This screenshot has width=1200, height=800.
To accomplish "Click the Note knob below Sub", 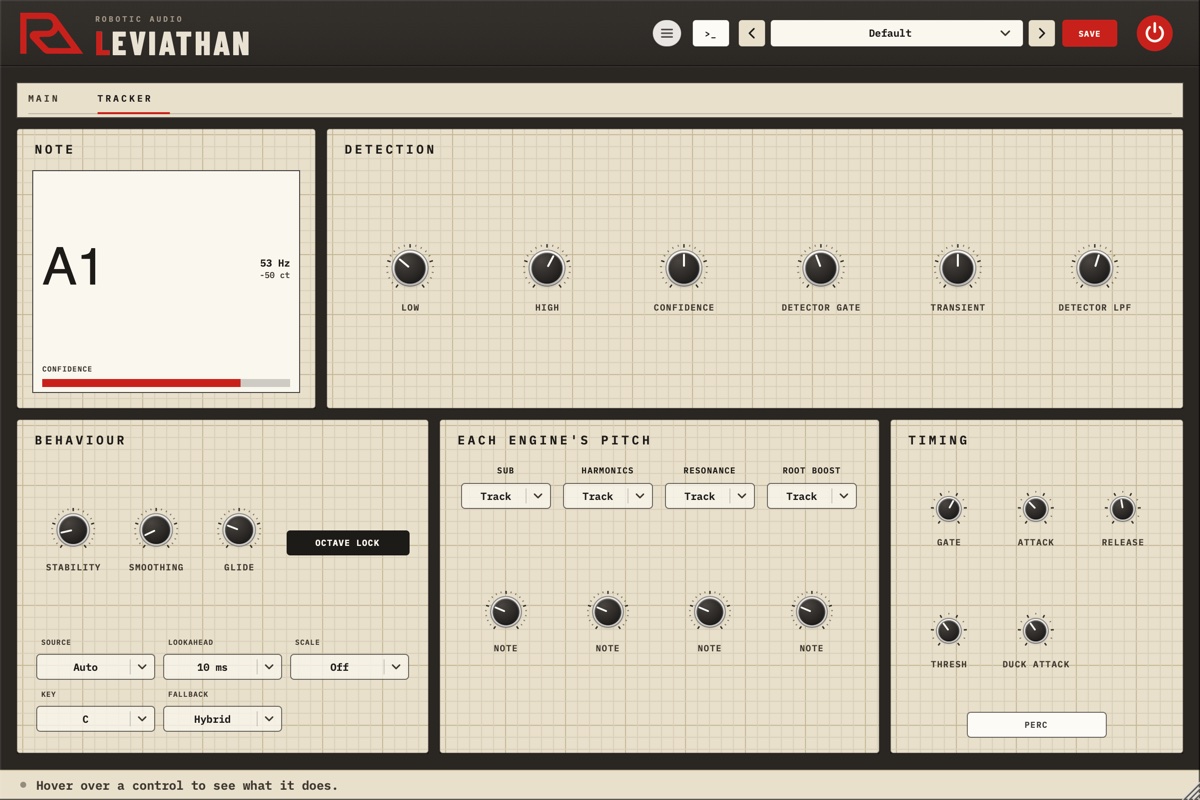I will click(506, 611).
